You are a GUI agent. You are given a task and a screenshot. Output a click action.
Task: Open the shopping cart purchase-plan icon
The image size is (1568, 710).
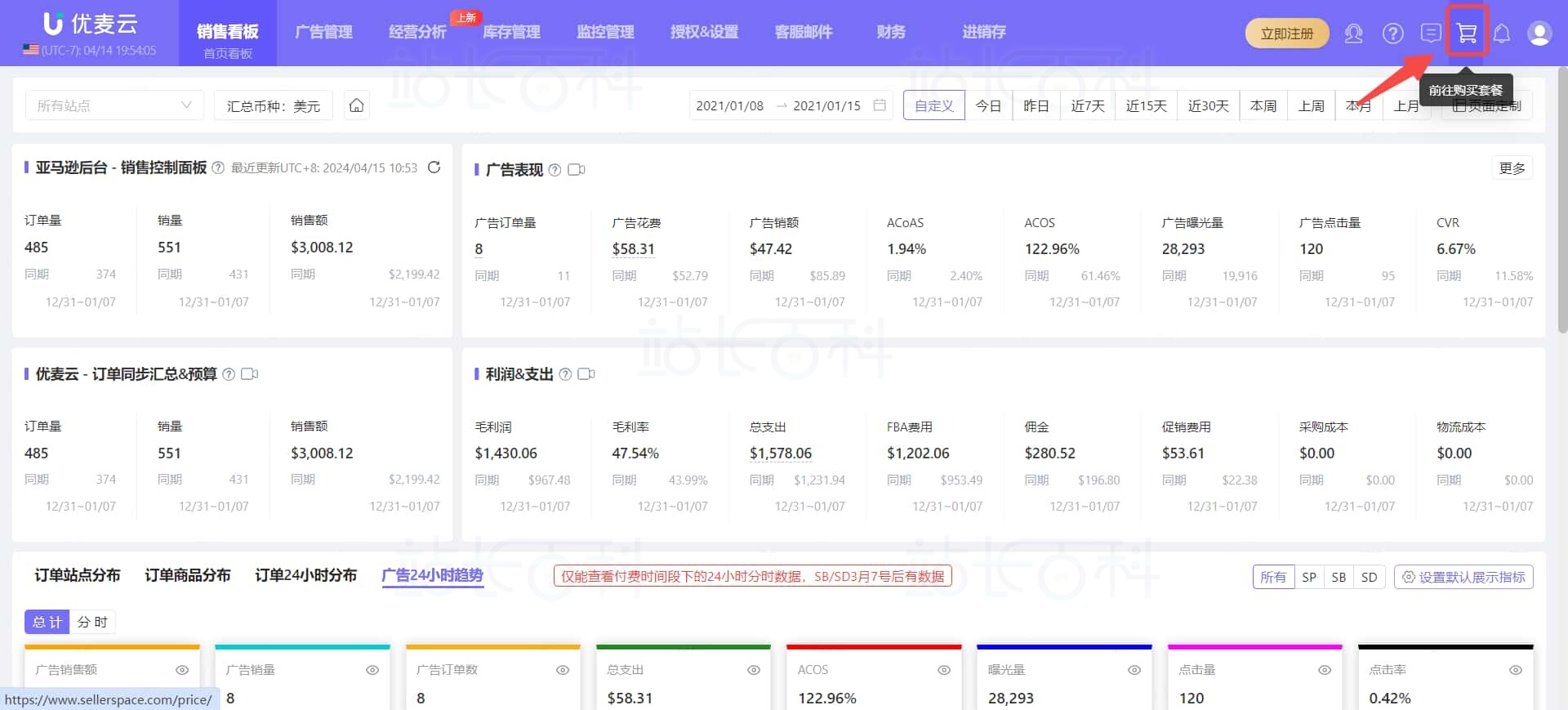tap(1467, 33)
